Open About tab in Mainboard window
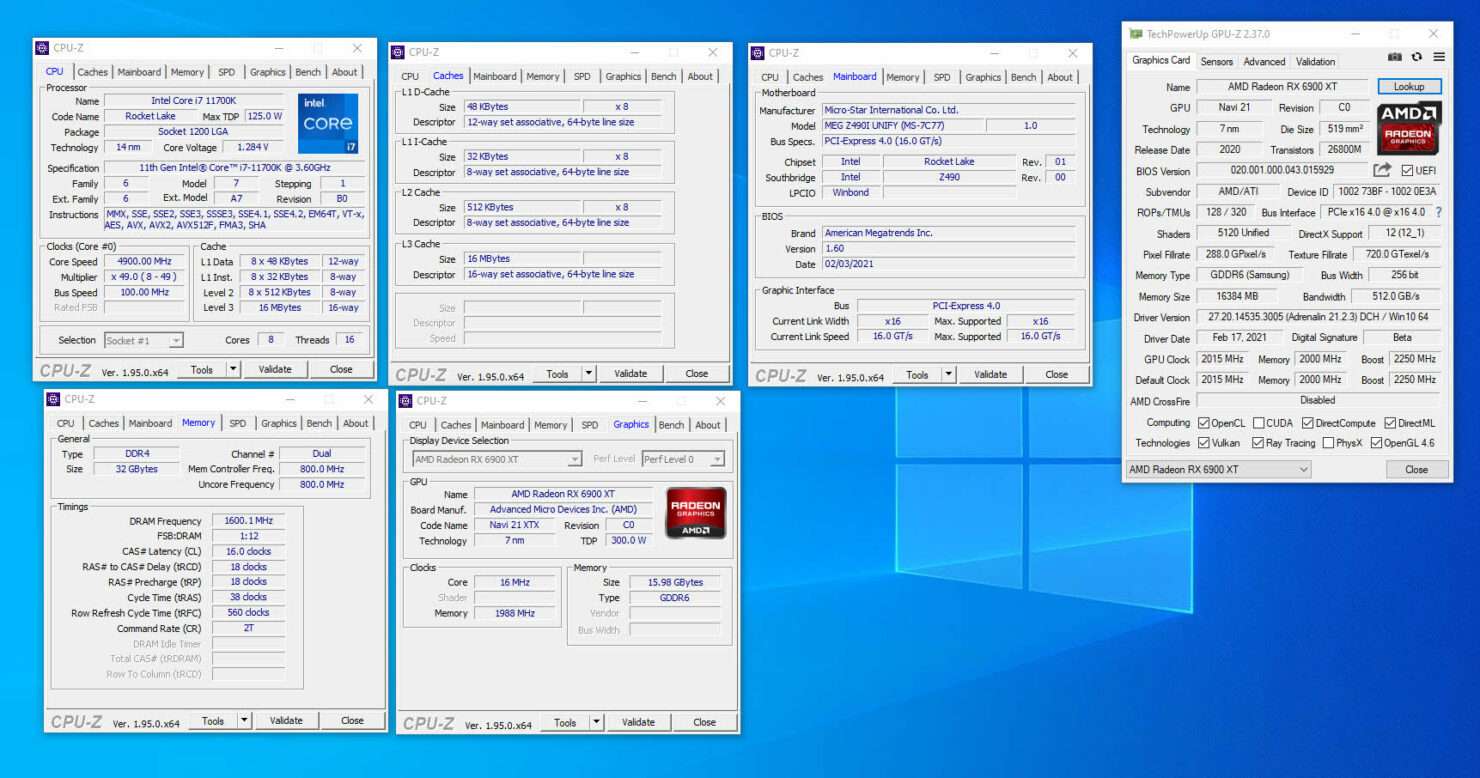This screenshot has width=1480, height=778. point(1060,77)
